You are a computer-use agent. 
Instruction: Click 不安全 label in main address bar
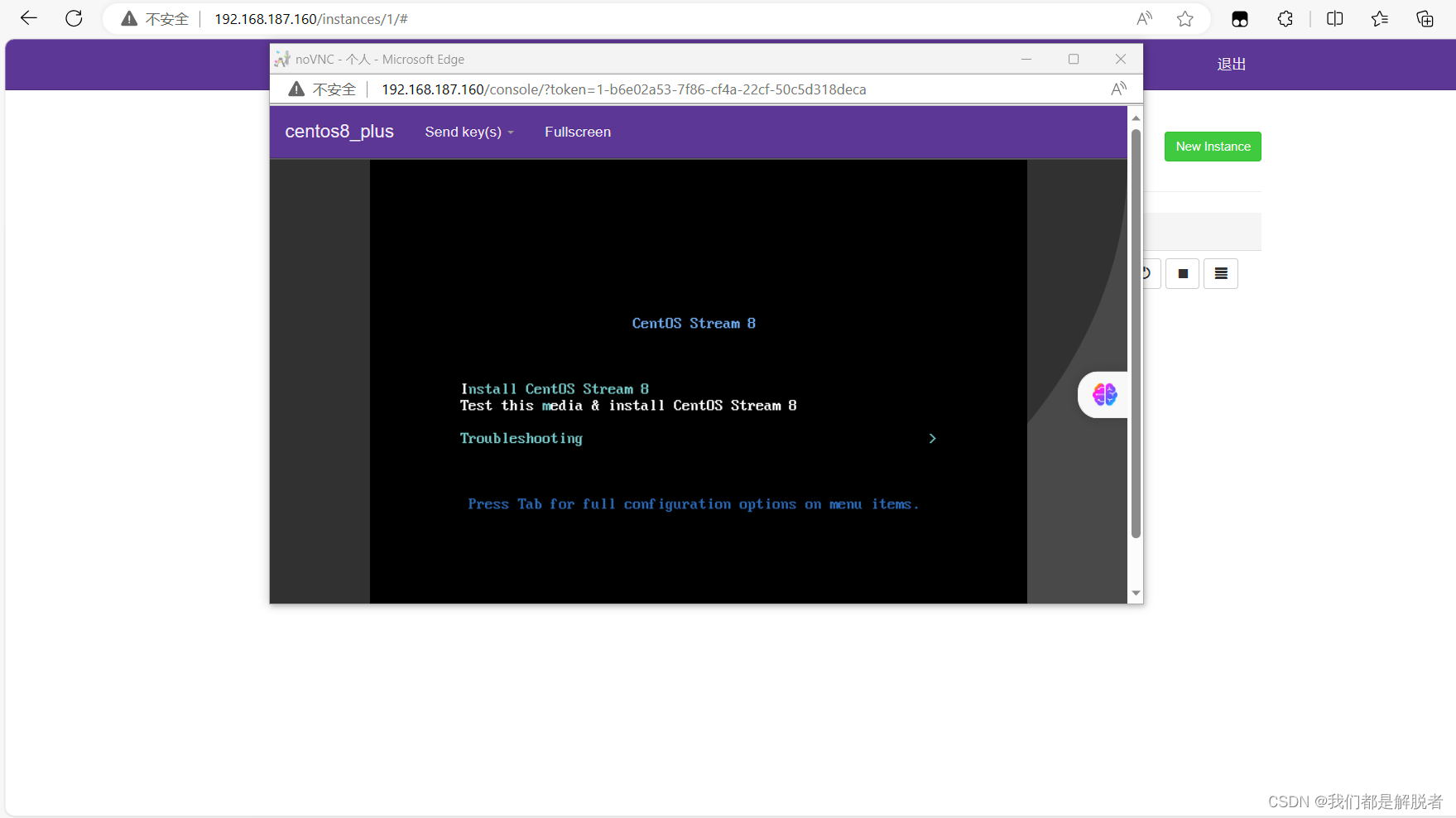point(167,19)
